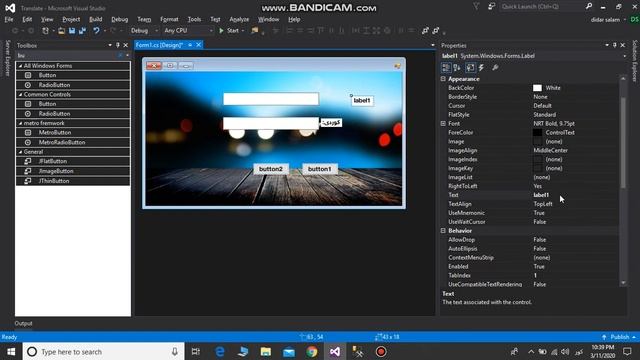640x360 pixels.
Task: Collapse the All Windows Forms toolbox group
Action: click(20, 66)
